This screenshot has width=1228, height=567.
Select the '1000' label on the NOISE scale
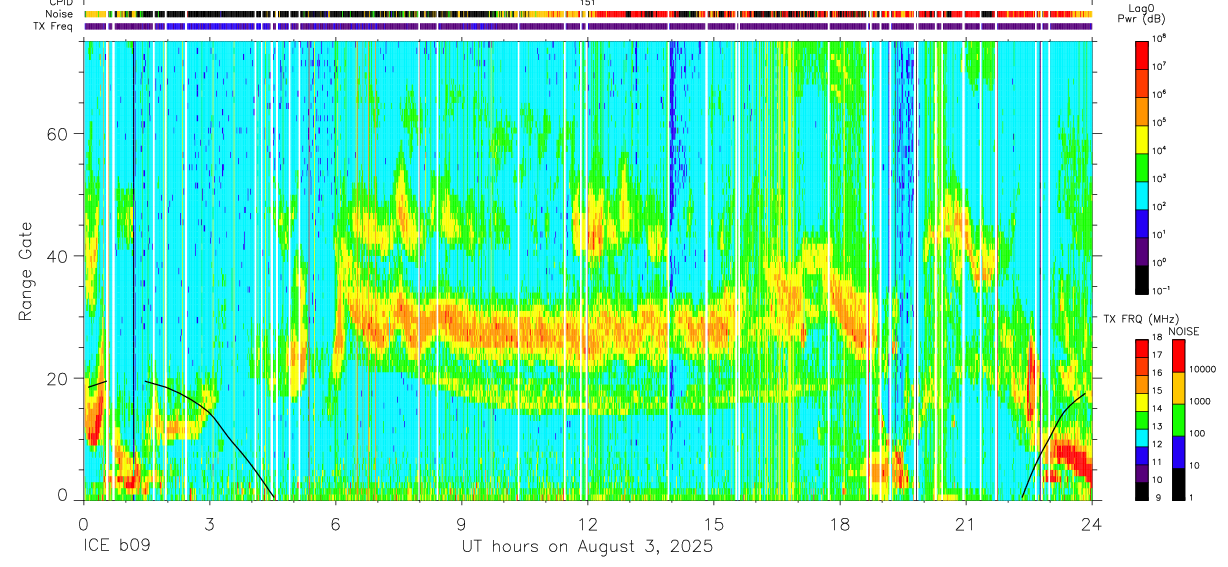[x=1201, y=401]
